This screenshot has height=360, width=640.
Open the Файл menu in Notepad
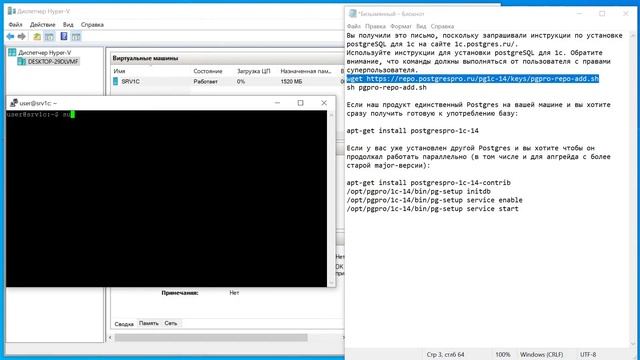[353, 26]
